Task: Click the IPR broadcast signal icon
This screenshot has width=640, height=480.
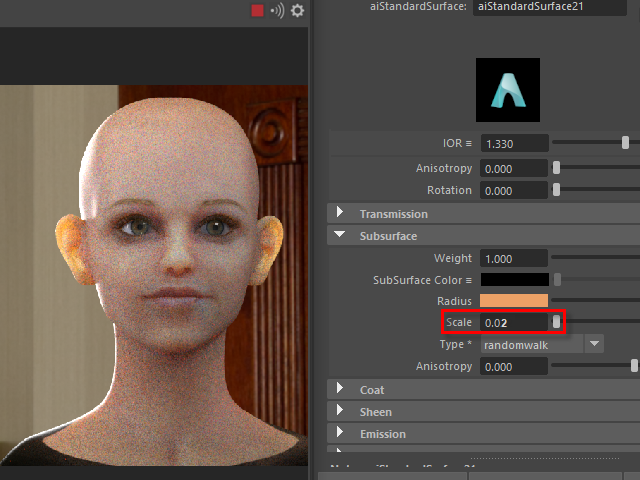Action: 277,10
